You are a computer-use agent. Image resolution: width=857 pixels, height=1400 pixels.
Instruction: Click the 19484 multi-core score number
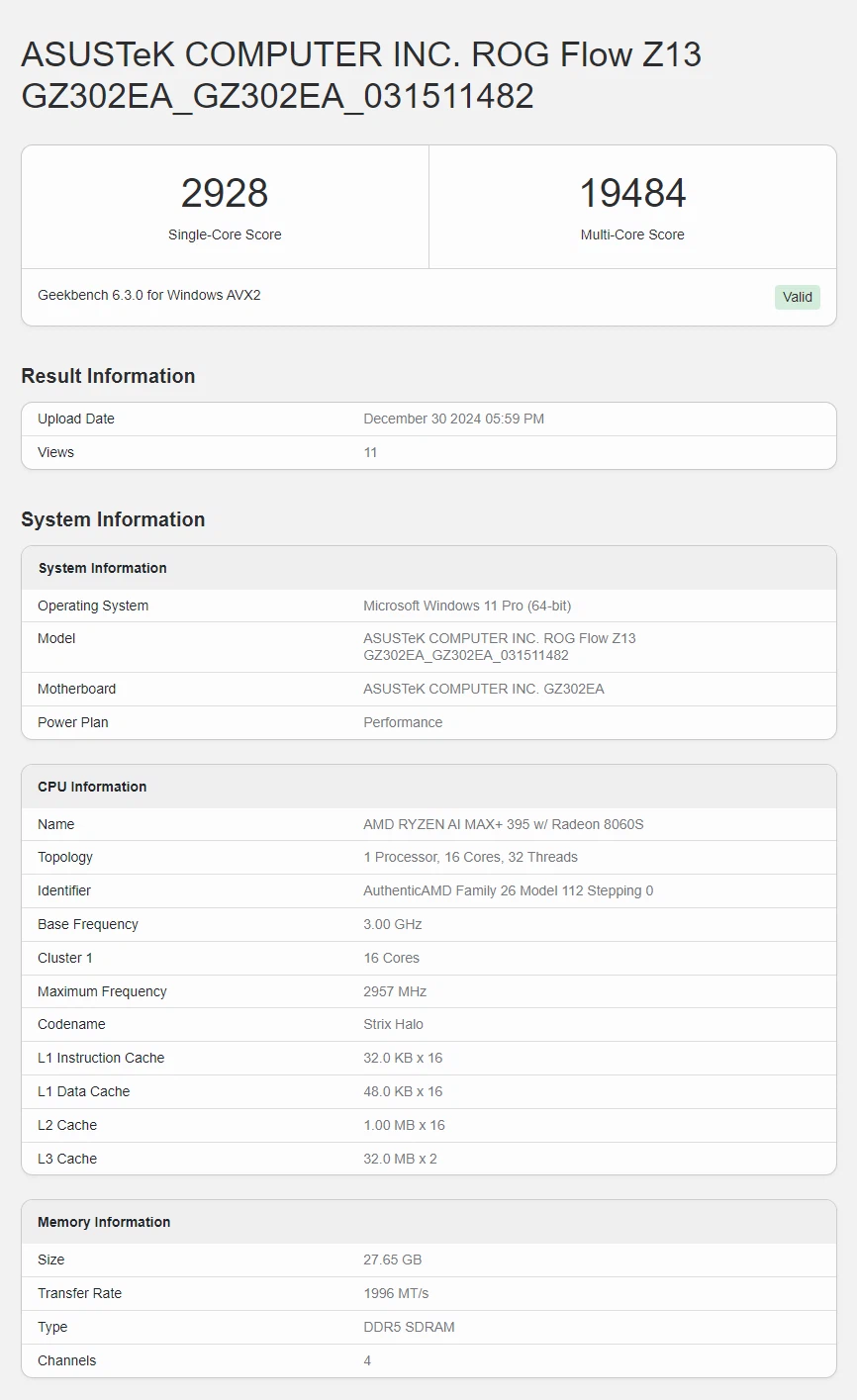point(632,193)
